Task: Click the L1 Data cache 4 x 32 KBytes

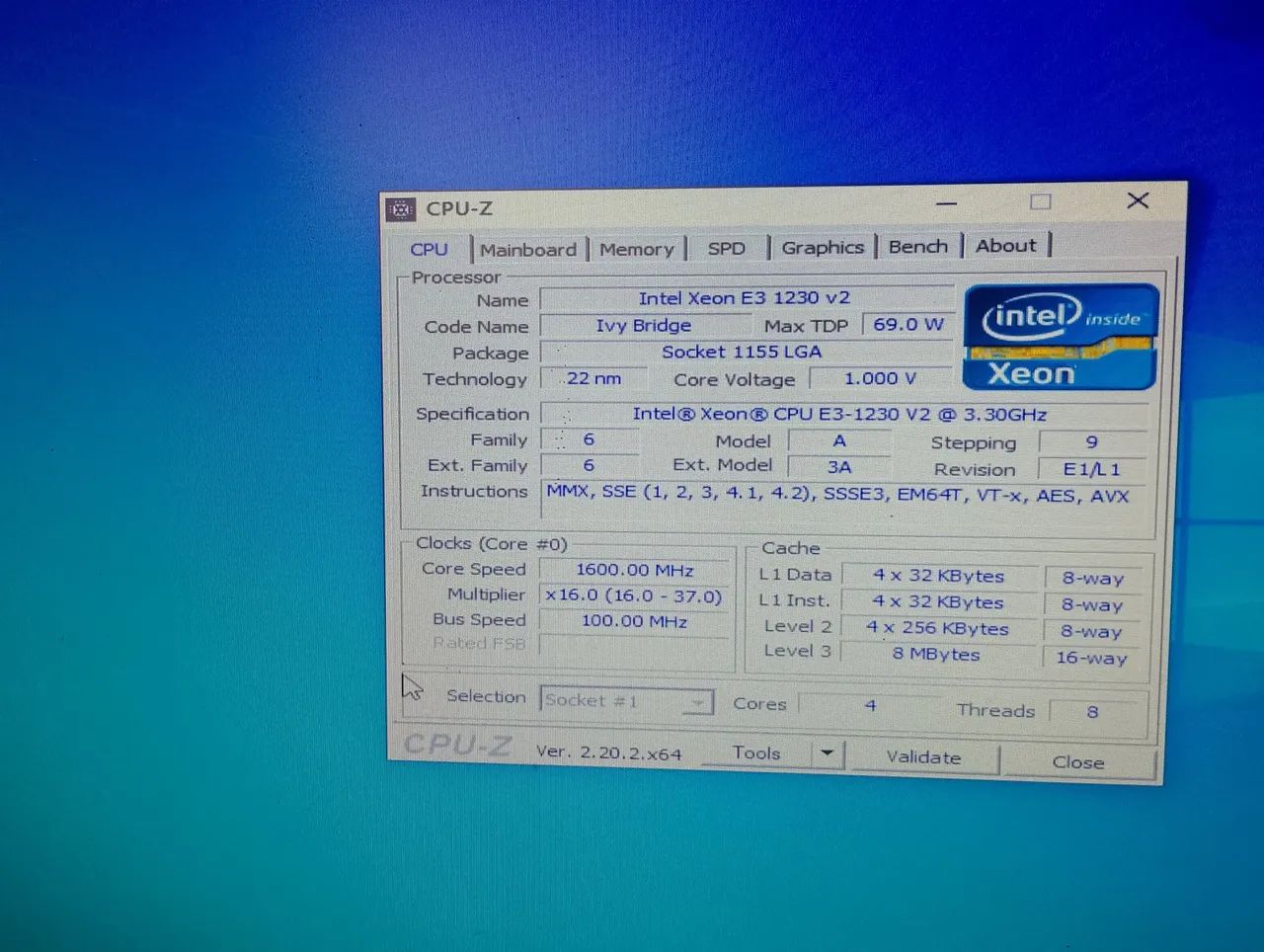Action: point(939,576)
